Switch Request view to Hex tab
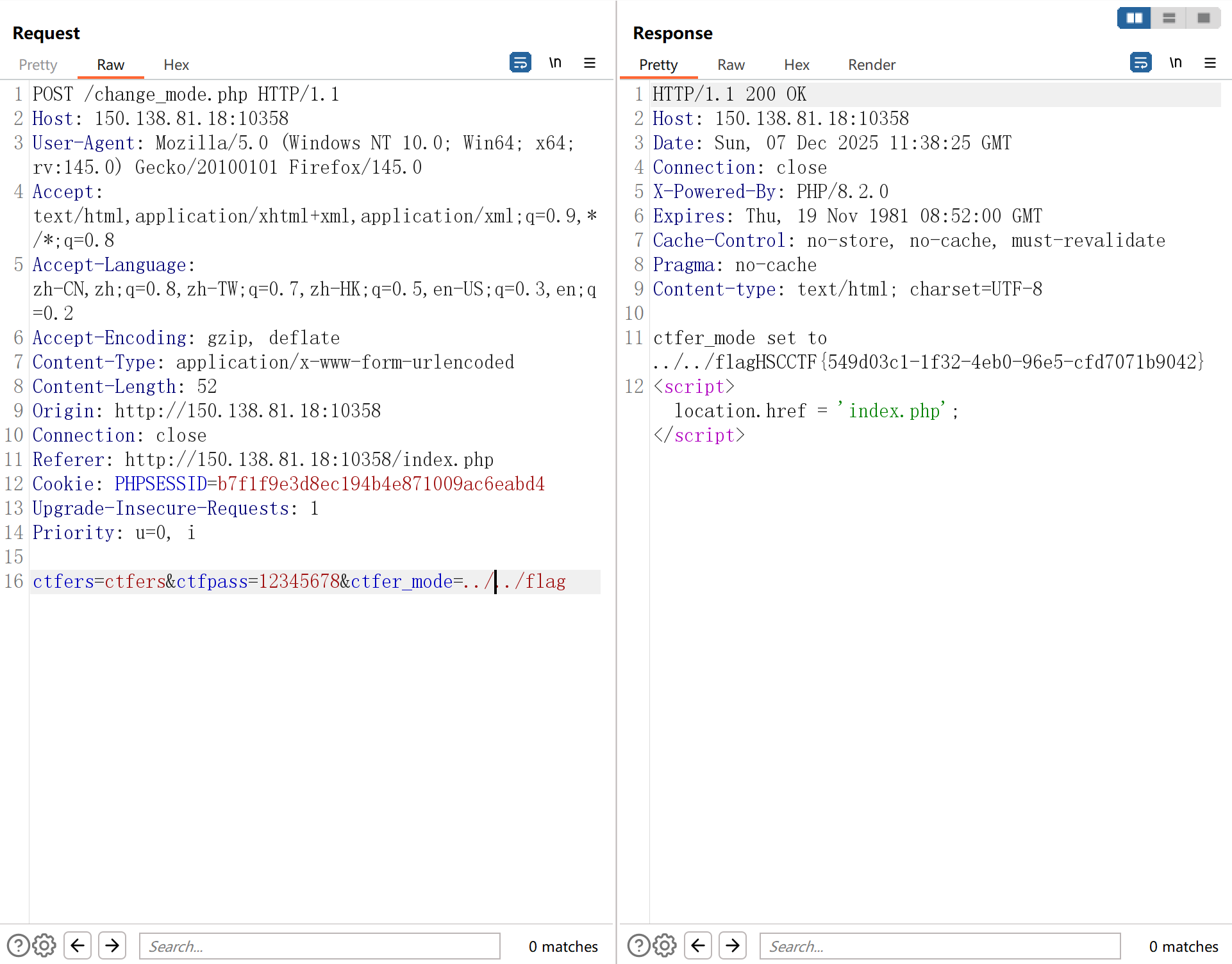The width and height of the screenshot is (1232, 964). coord(176,65)
